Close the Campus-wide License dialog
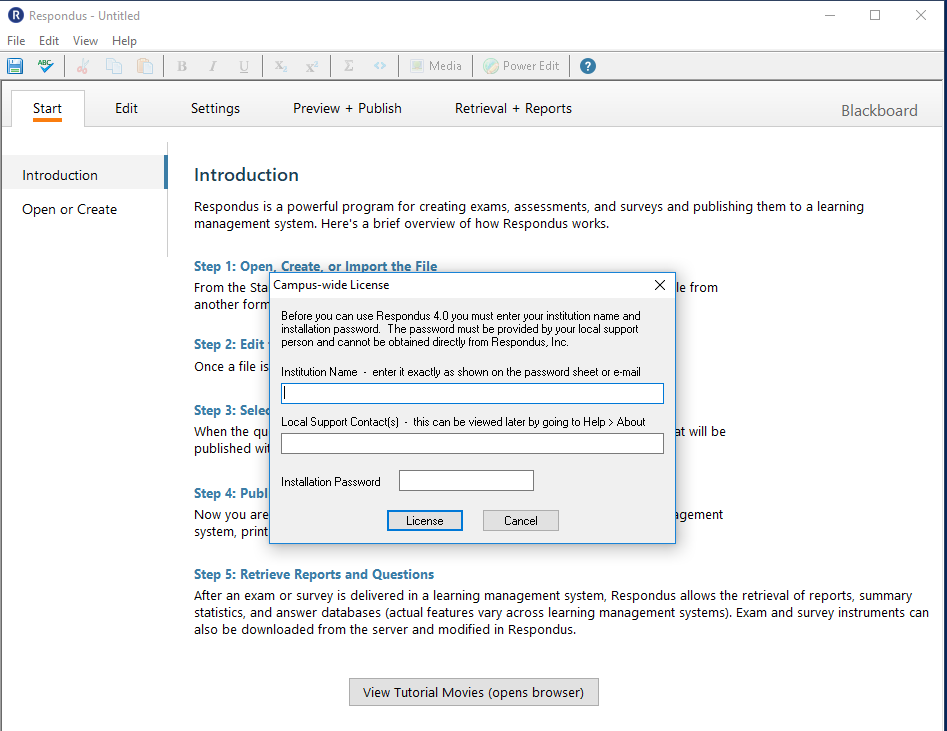Screen dimensions: 947x731 pyautogui.click(x=660, y=285)
